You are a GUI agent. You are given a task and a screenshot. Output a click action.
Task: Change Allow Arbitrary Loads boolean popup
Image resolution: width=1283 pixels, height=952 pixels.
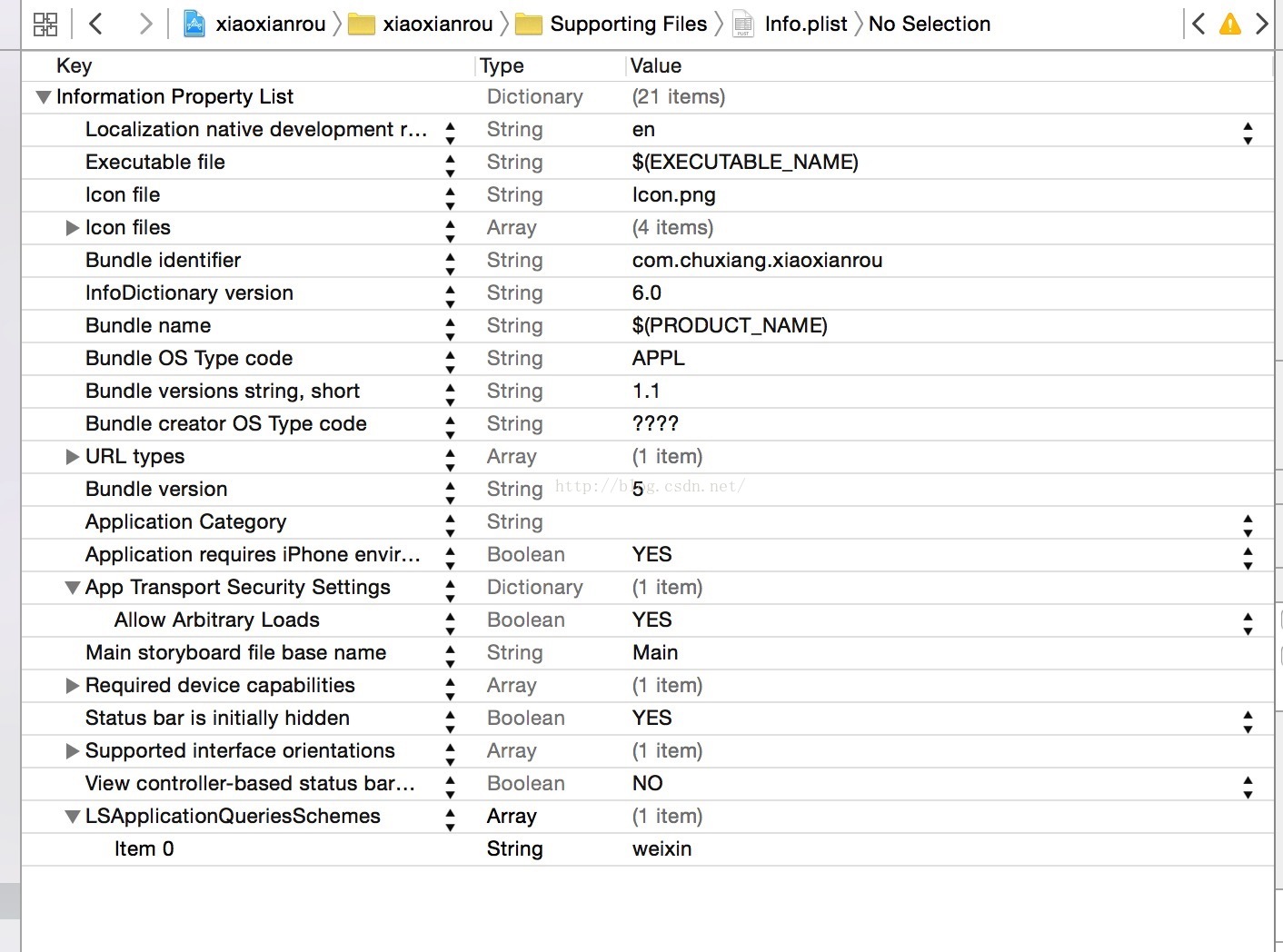point(1248,624)
